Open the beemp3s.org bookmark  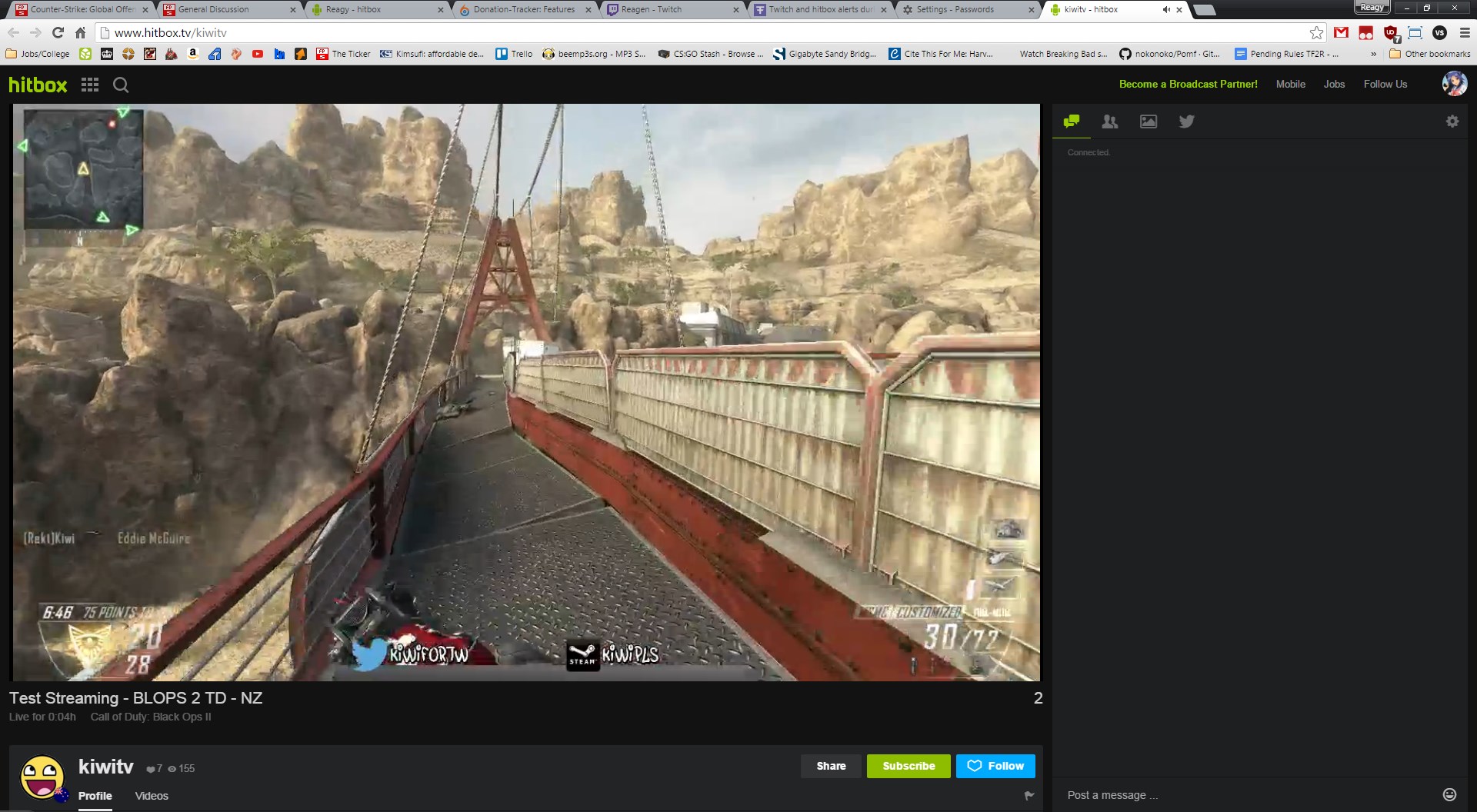[x=594, y=54]
